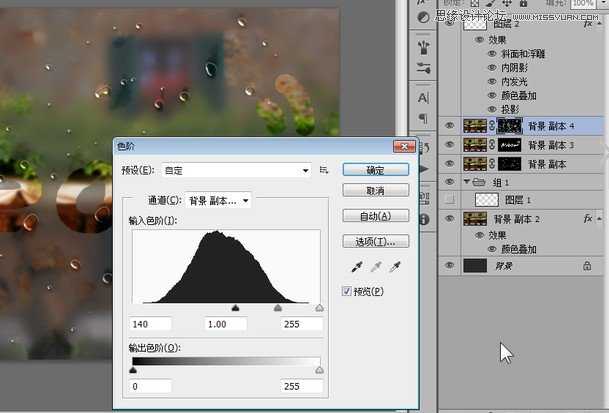The height and width of the screenshot is (413, 609).
Task: Click the layer mask thumbnail of 背景 副本 4
Action: [x=509, y=126]
